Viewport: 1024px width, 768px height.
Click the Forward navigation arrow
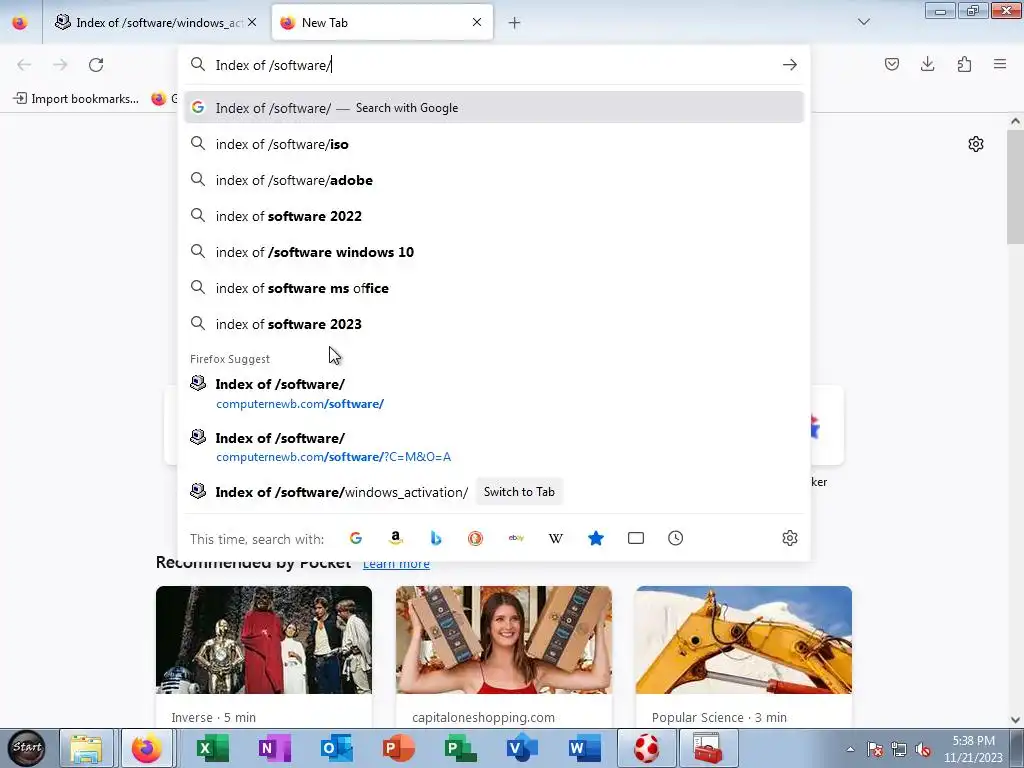point(60,65)
